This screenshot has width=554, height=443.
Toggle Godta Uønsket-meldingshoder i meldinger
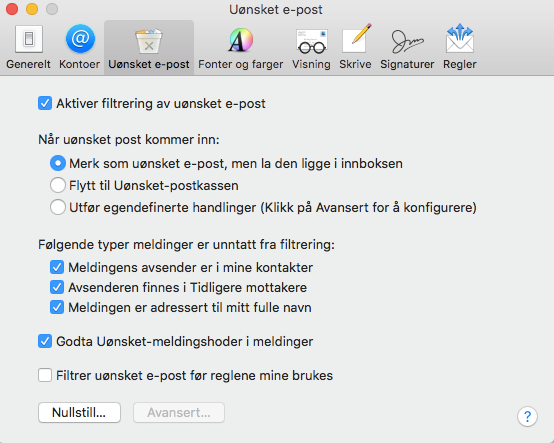coord(45,341)
